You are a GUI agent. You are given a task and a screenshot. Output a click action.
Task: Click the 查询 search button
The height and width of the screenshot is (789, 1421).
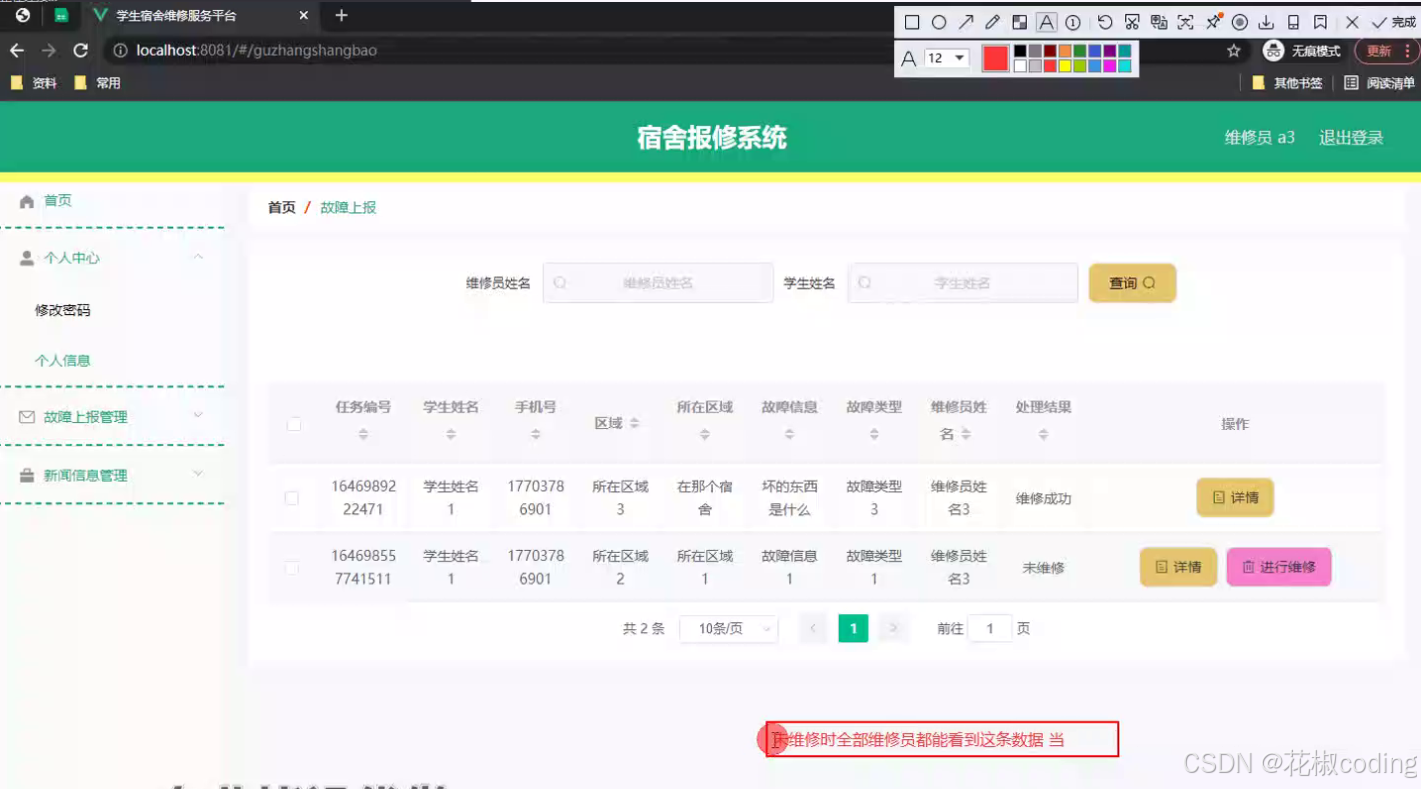pyautogui.click(x=1132, y=283)
